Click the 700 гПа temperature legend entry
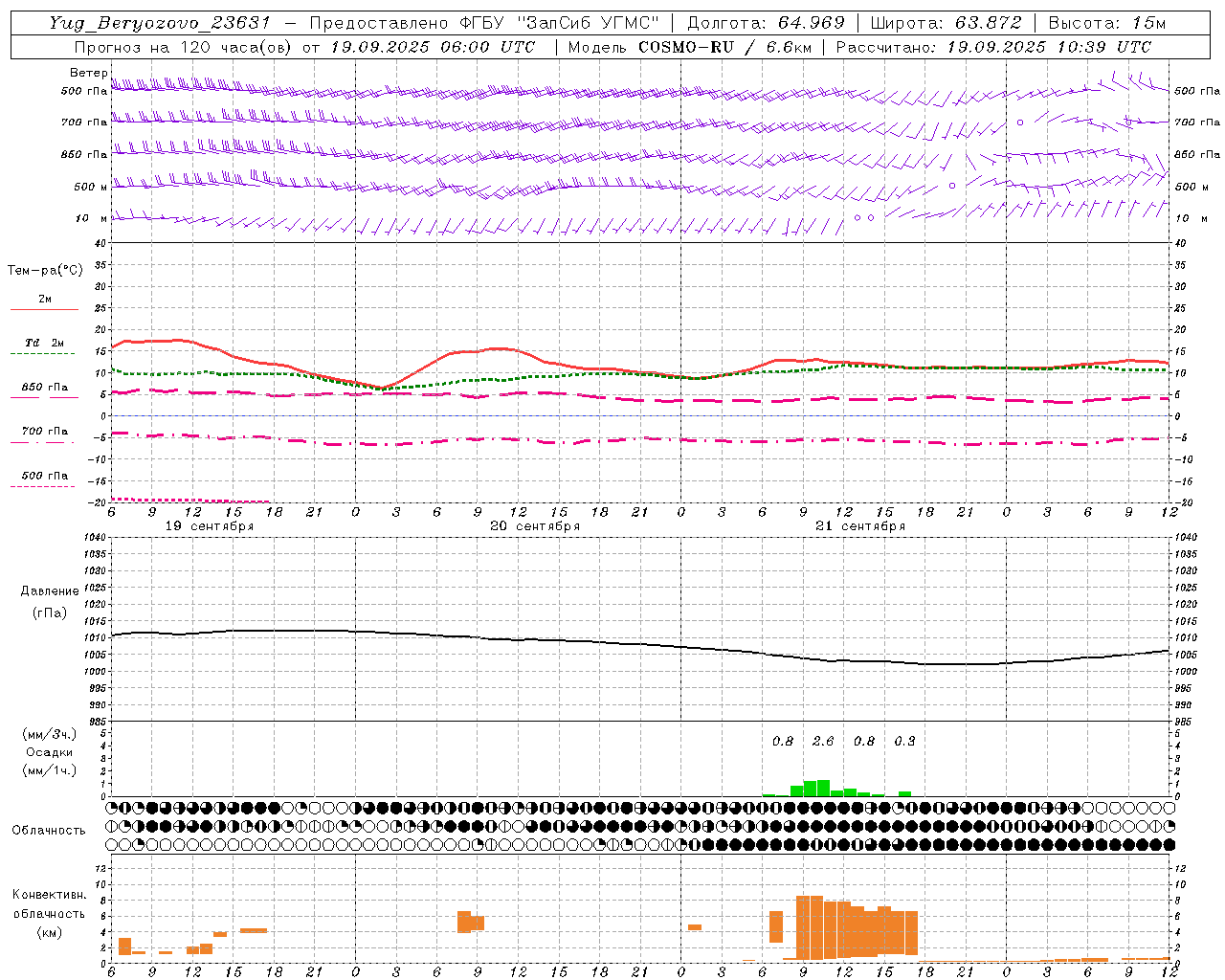The height and width of the screenshot is (980, 1225). 45,432
